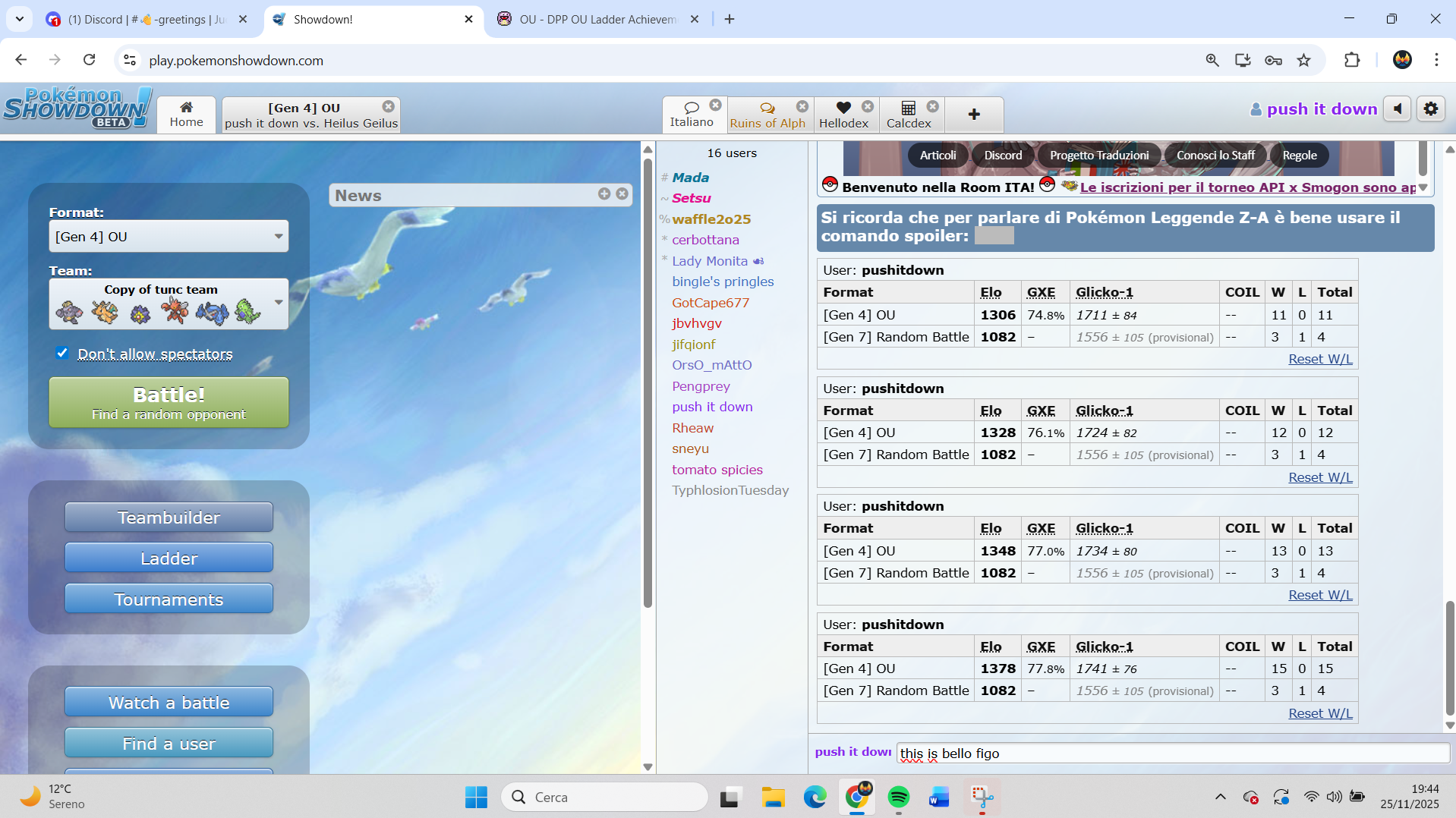The height and width of the screenshot is (818, 1456).
Task: Open the Format dropdown showing Gen 4 OU
Action: click(169, 237)
